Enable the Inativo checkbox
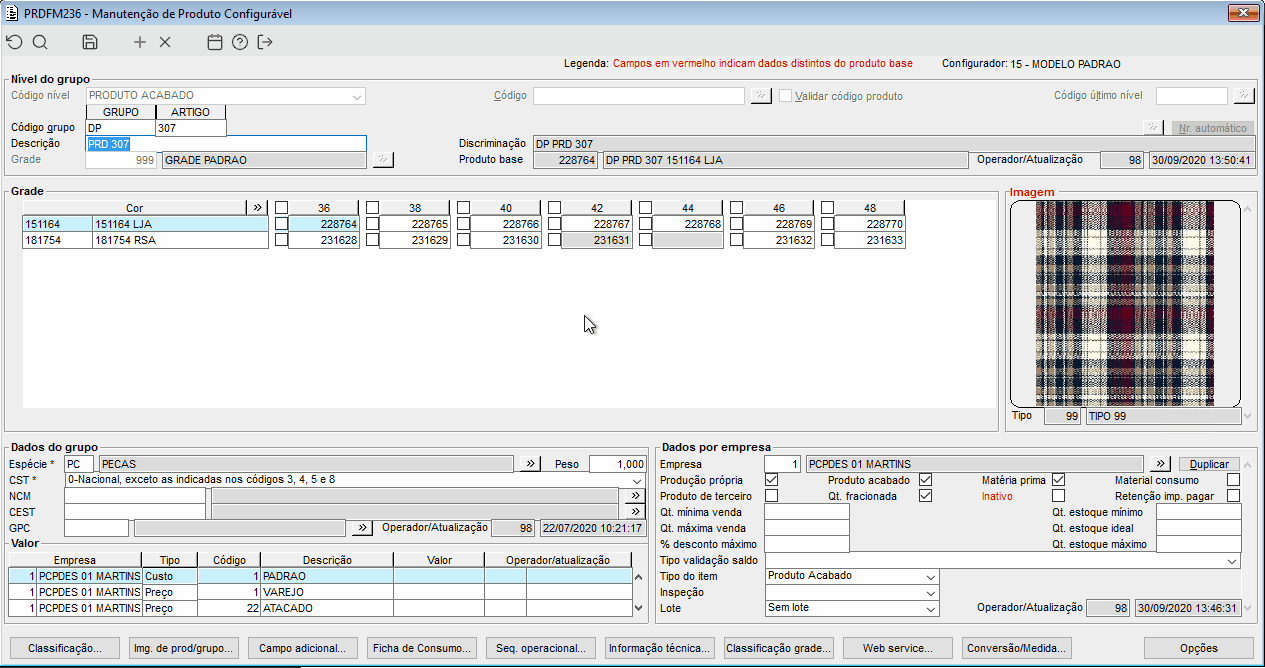 1058,495
